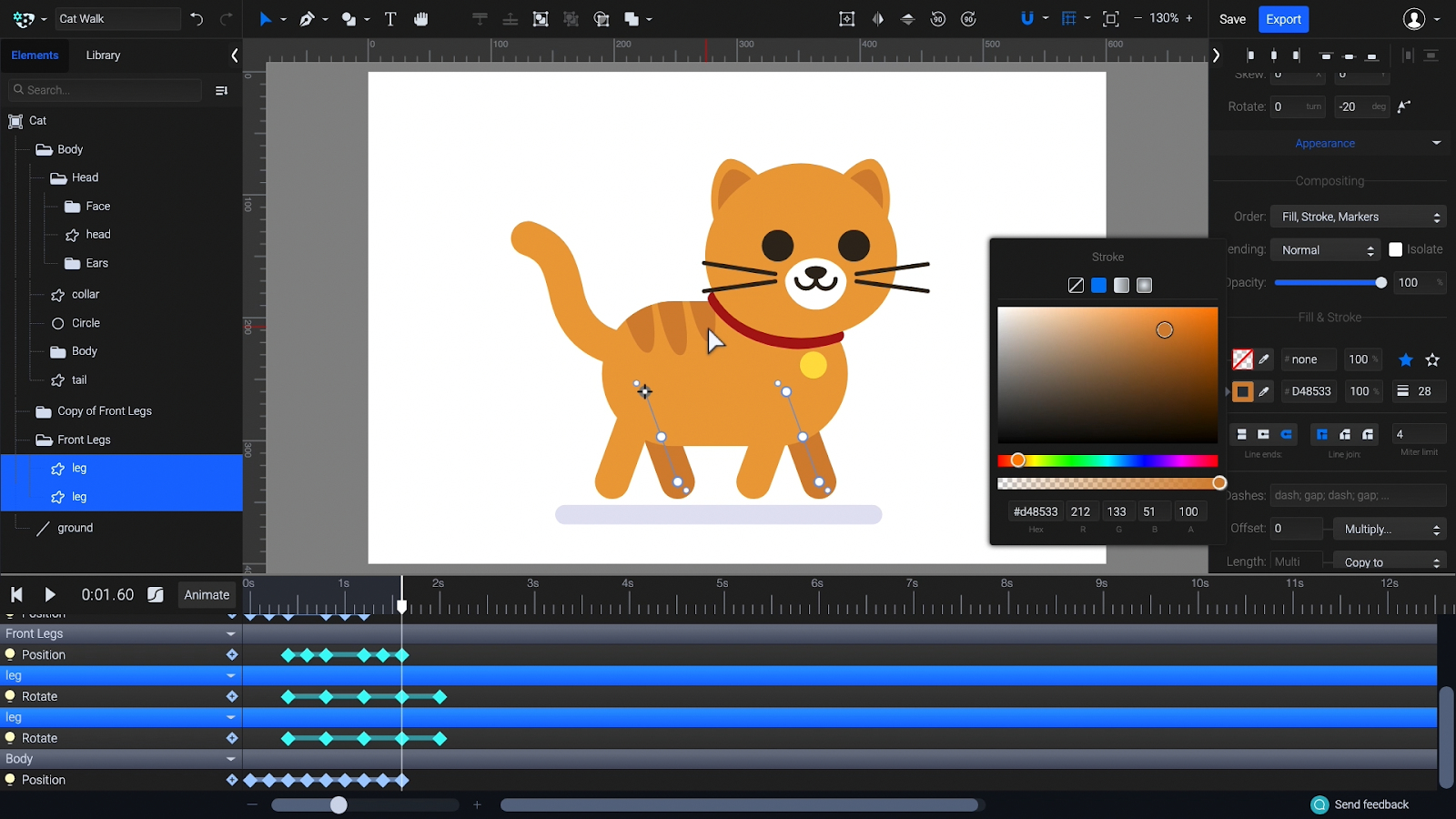Select the Shapes tool
1456x819 pixels.
349,19
